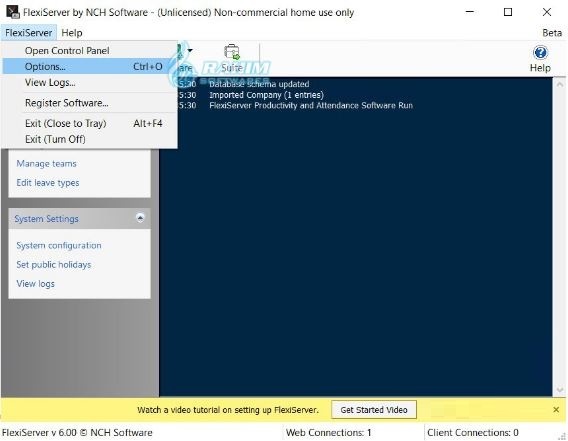Click the Client Connections: 0 status
This screenshot has width=568, height=441.
click(x=473, y=433)
